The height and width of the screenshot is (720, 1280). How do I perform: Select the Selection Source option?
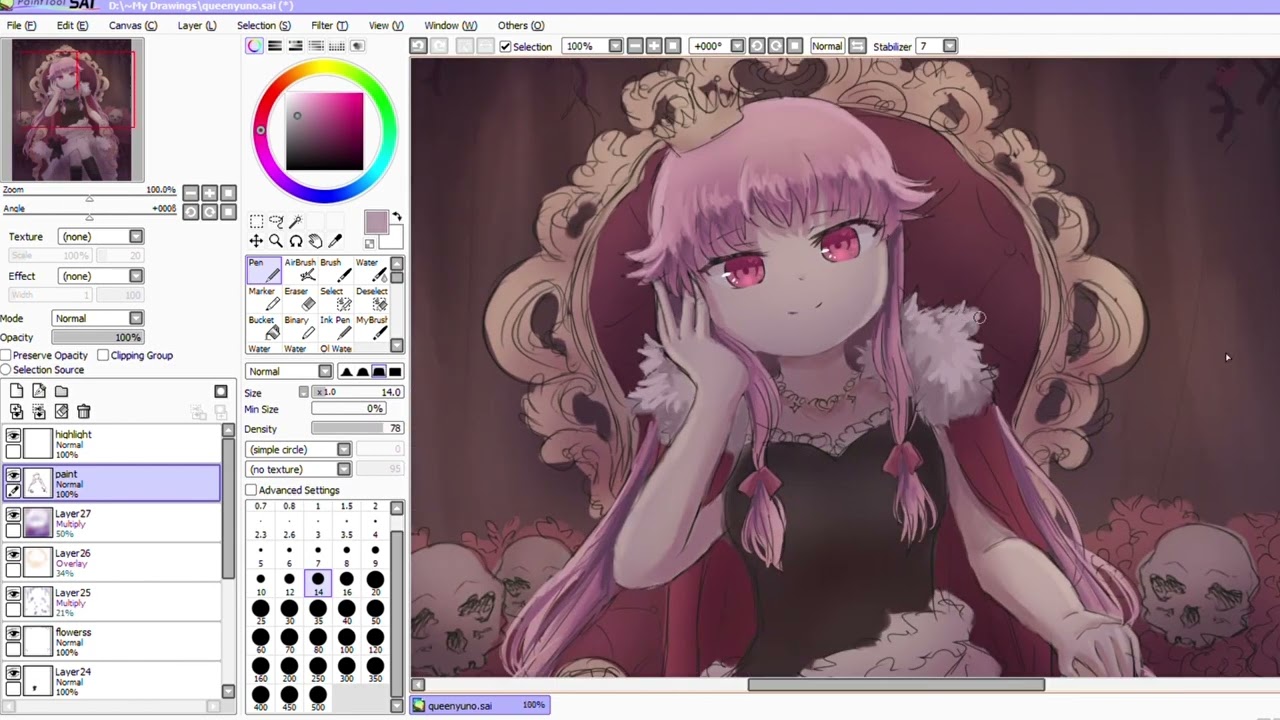[x=6, y=370]
